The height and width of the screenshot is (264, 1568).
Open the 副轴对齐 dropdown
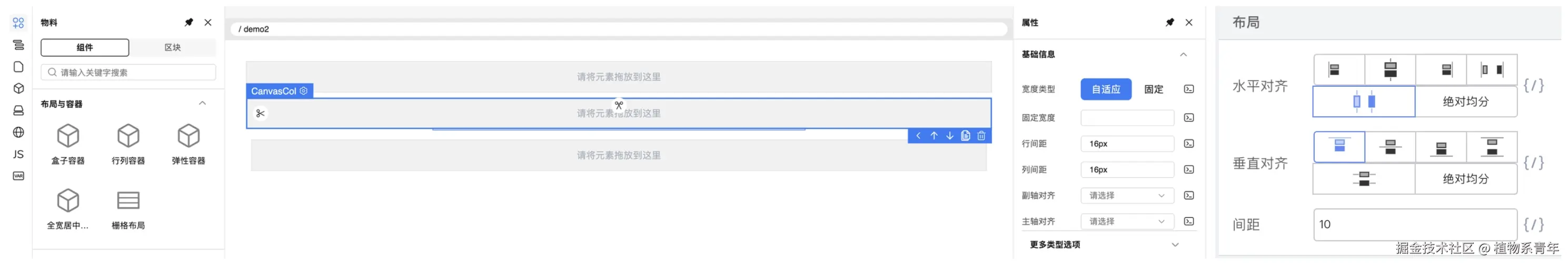point(1127,195)
